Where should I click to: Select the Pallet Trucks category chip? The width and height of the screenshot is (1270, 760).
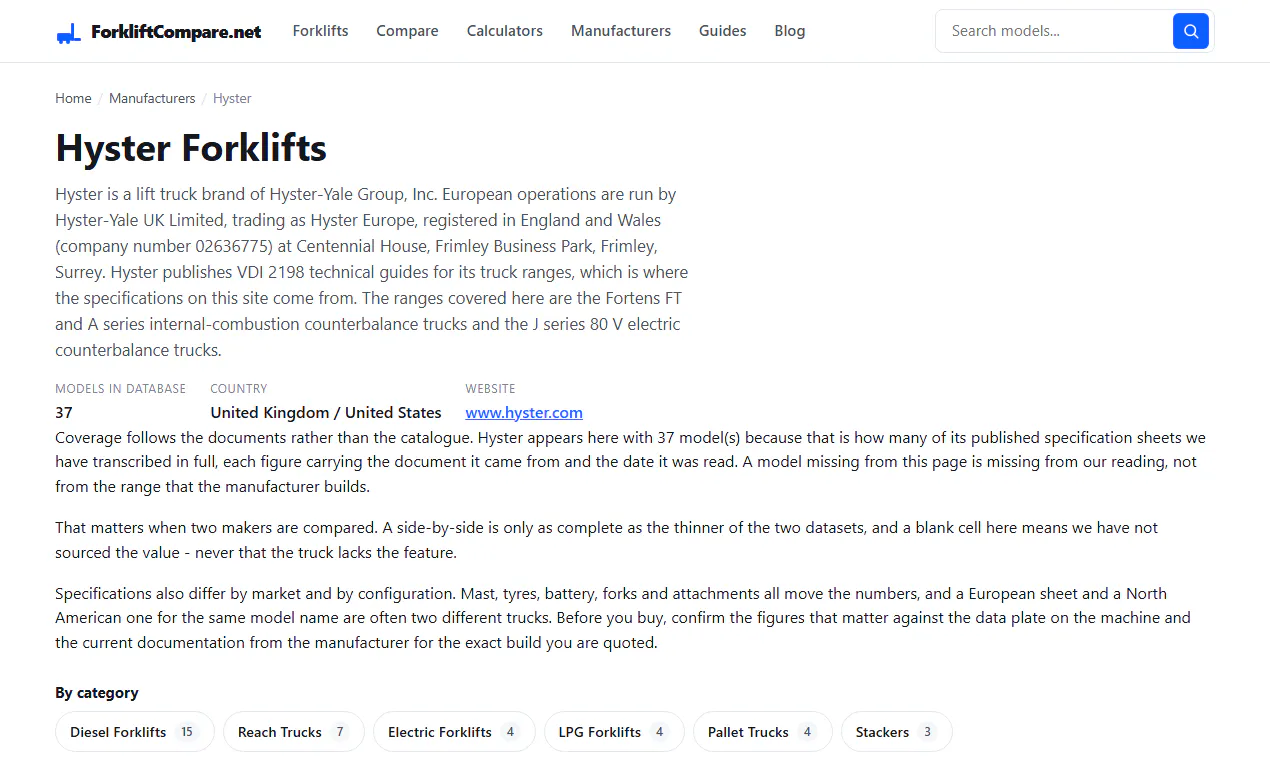click(763, 732)
